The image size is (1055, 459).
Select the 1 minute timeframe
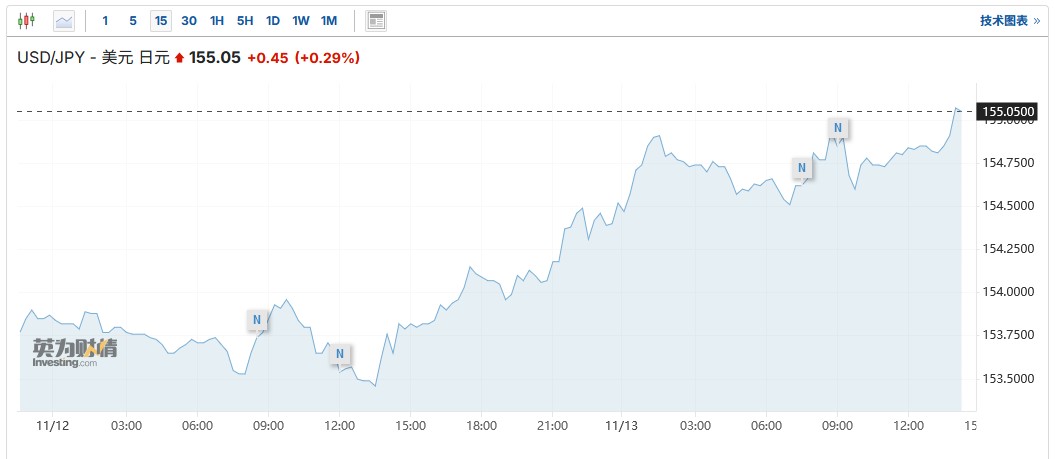click(x=105, y=20)
